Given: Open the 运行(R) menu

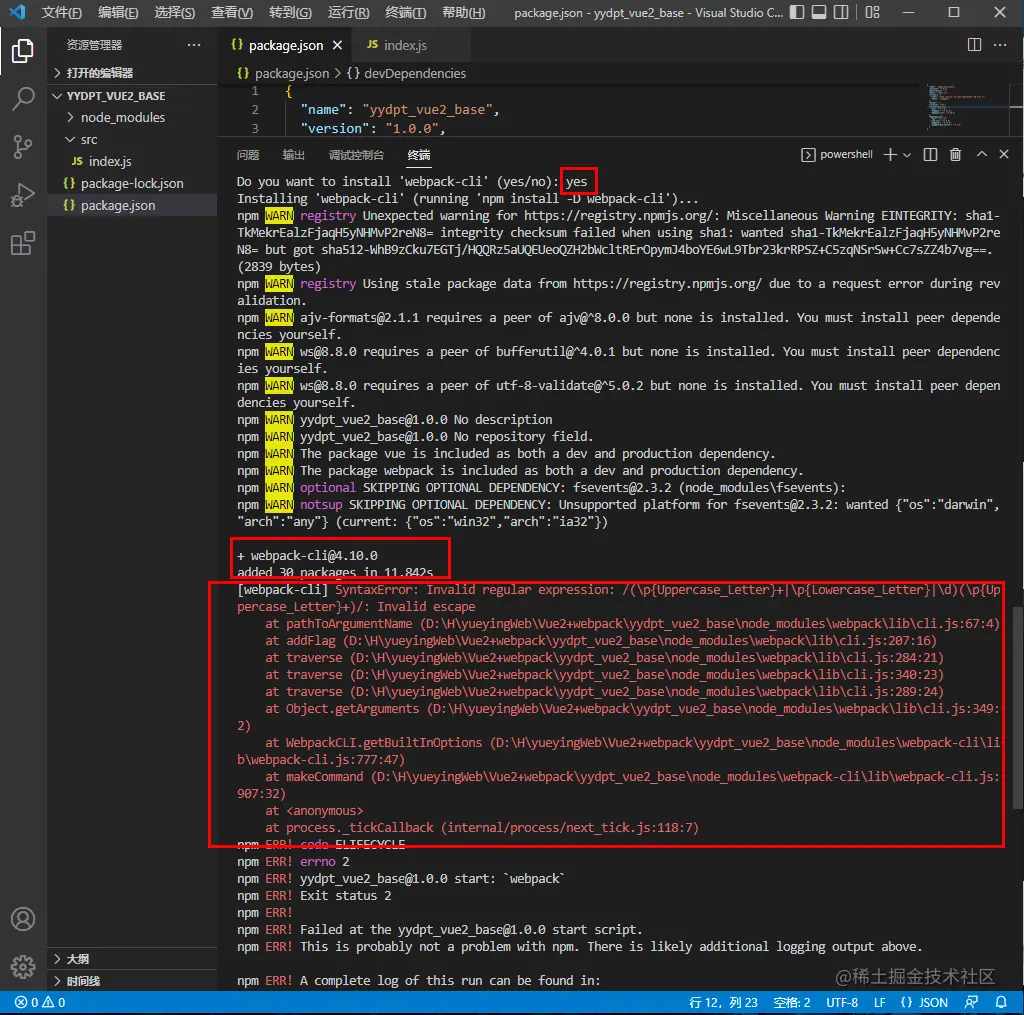Looking at the screenshot, I should click(x=348, y=12).
